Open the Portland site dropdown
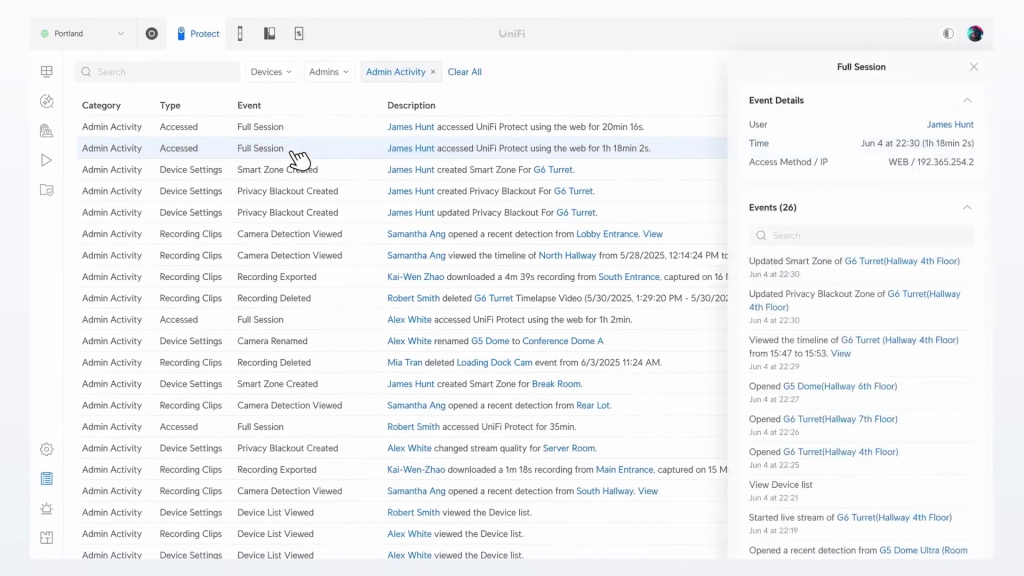Screen dimensions: 1024x576 (82, 33)
